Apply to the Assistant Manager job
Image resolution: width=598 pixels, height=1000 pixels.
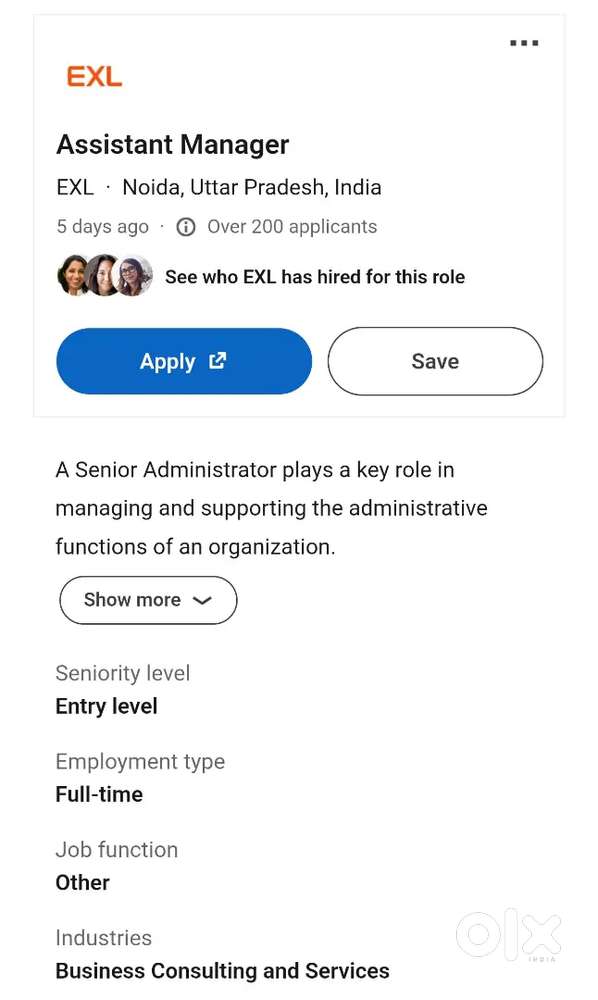click(x=184, y=361)
